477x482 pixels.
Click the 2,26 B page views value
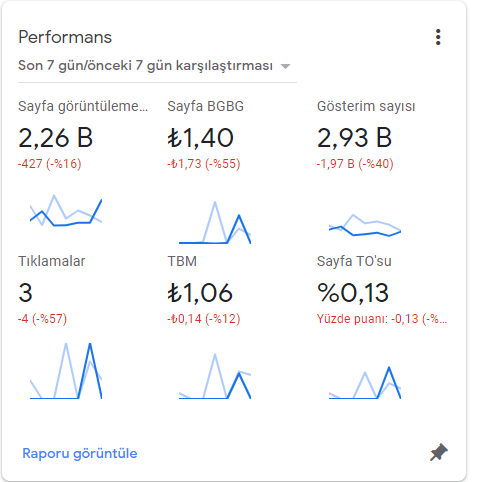coord(55,138)
